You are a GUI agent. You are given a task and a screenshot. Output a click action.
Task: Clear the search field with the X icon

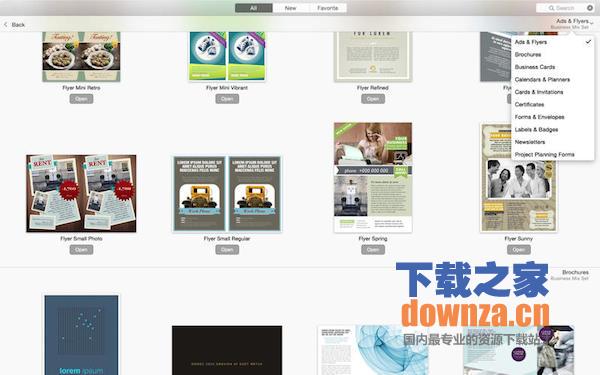click(x=590, y=8)
